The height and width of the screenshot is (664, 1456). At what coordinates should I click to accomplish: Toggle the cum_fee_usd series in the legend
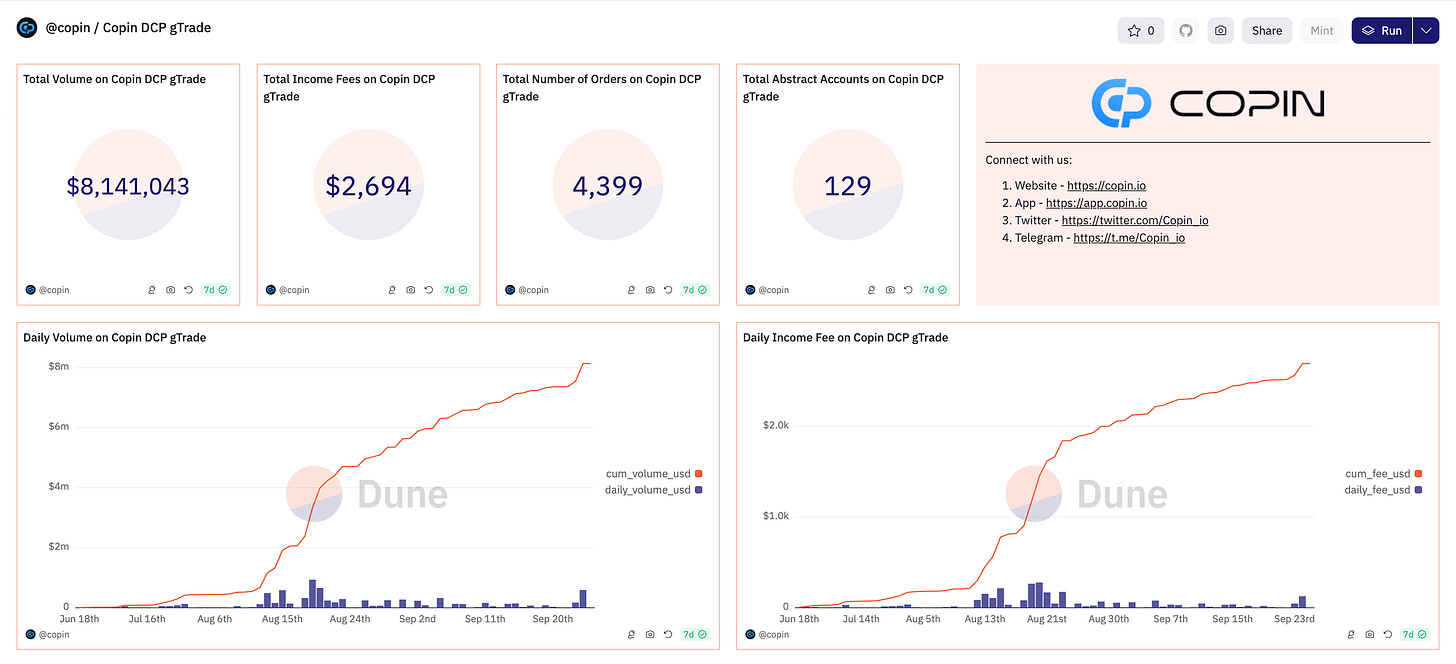pos(1383,473)
